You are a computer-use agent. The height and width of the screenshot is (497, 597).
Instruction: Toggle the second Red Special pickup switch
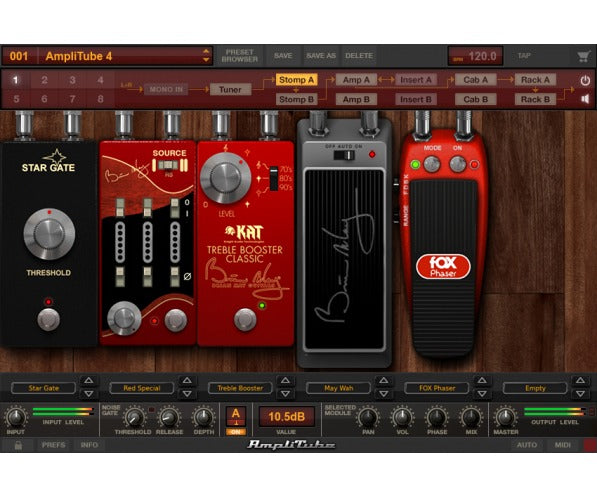pyautogui.click(x=147, y=208)
